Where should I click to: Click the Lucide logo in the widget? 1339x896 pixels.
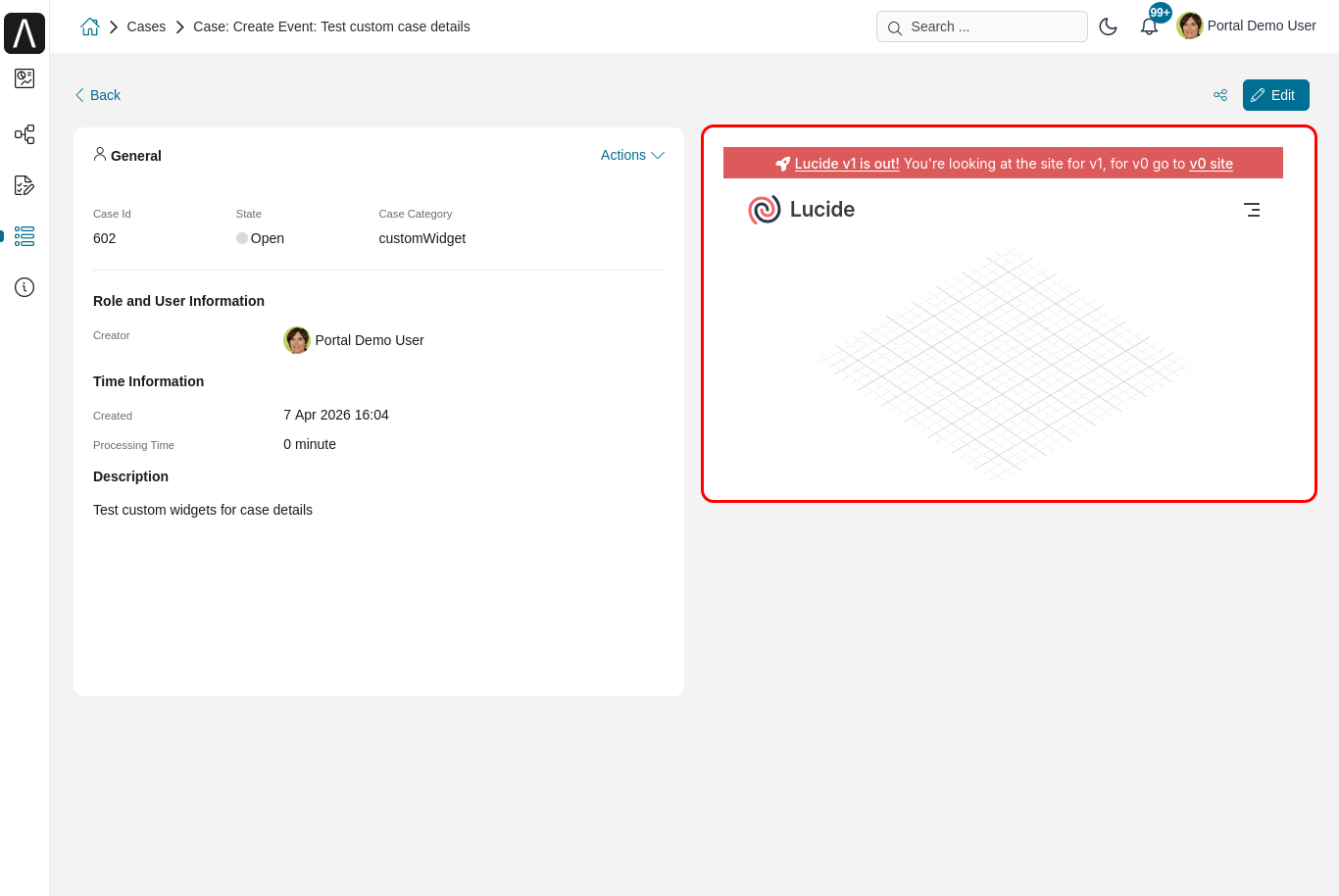coord(801,210)
